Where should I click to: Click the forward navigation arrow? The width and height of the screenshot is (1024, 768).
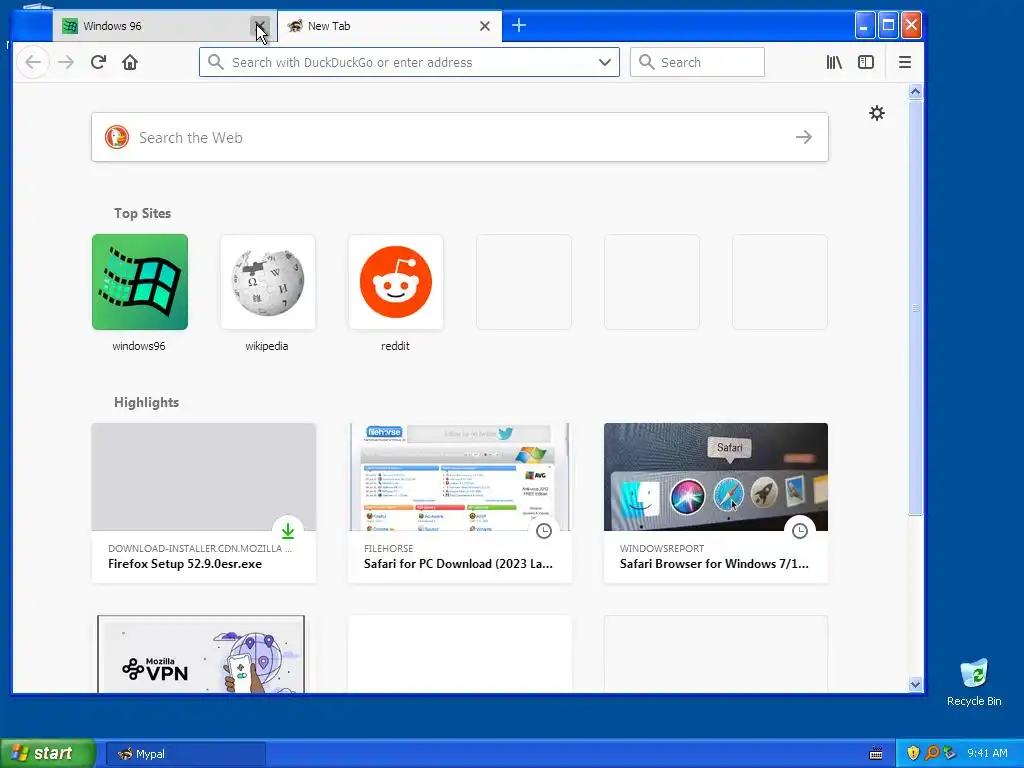66,62
